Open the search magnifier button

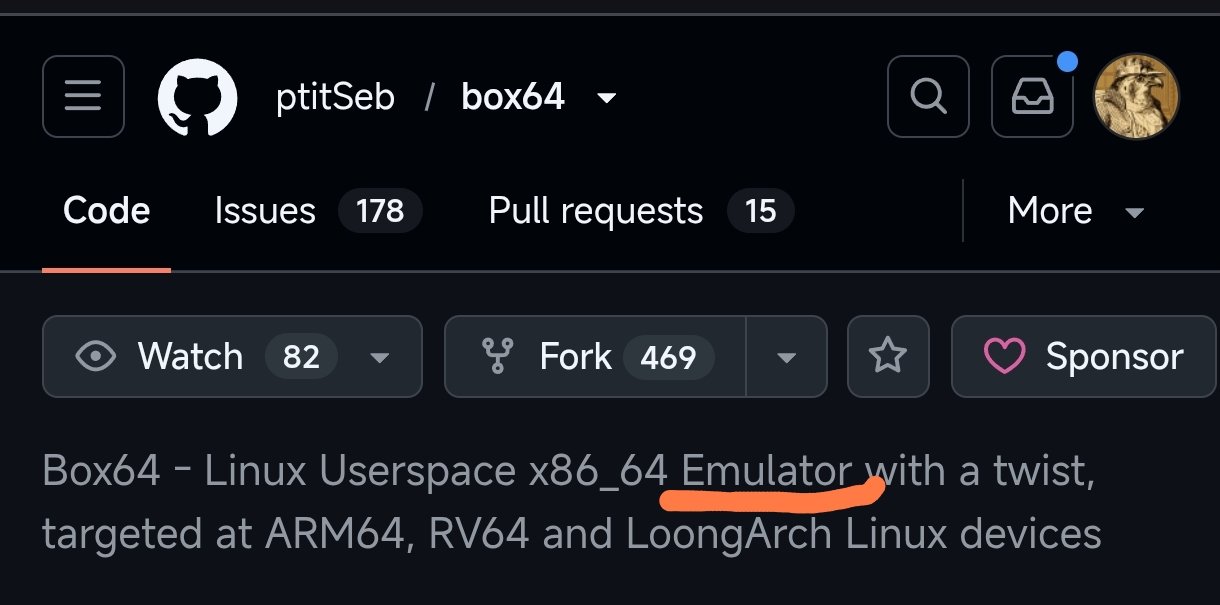[928, 96]
